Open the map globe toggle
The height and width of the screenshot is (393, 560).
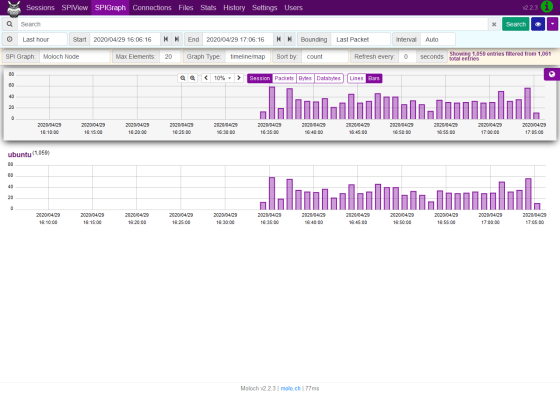click(552, 74)
